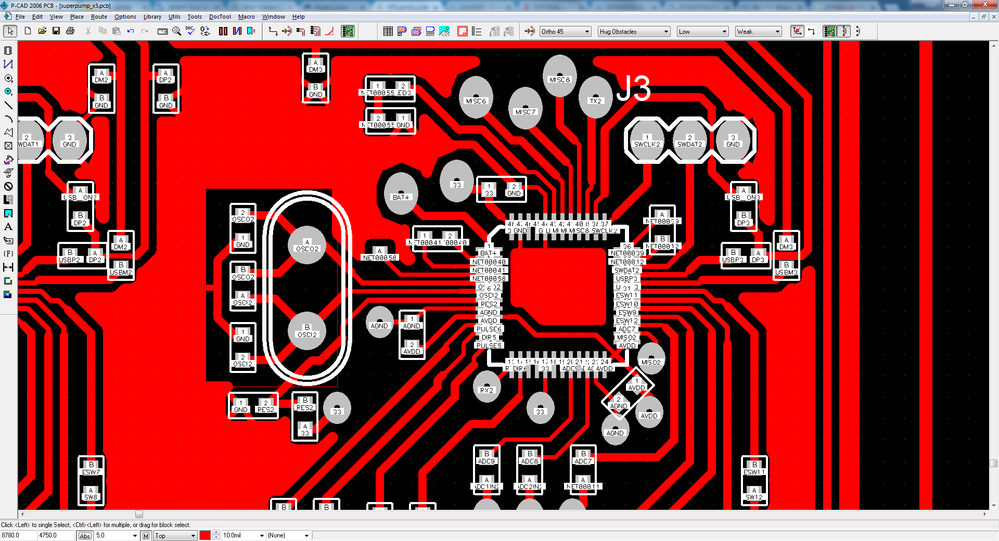Activate the zoom magnifier tool

[176, 31]
